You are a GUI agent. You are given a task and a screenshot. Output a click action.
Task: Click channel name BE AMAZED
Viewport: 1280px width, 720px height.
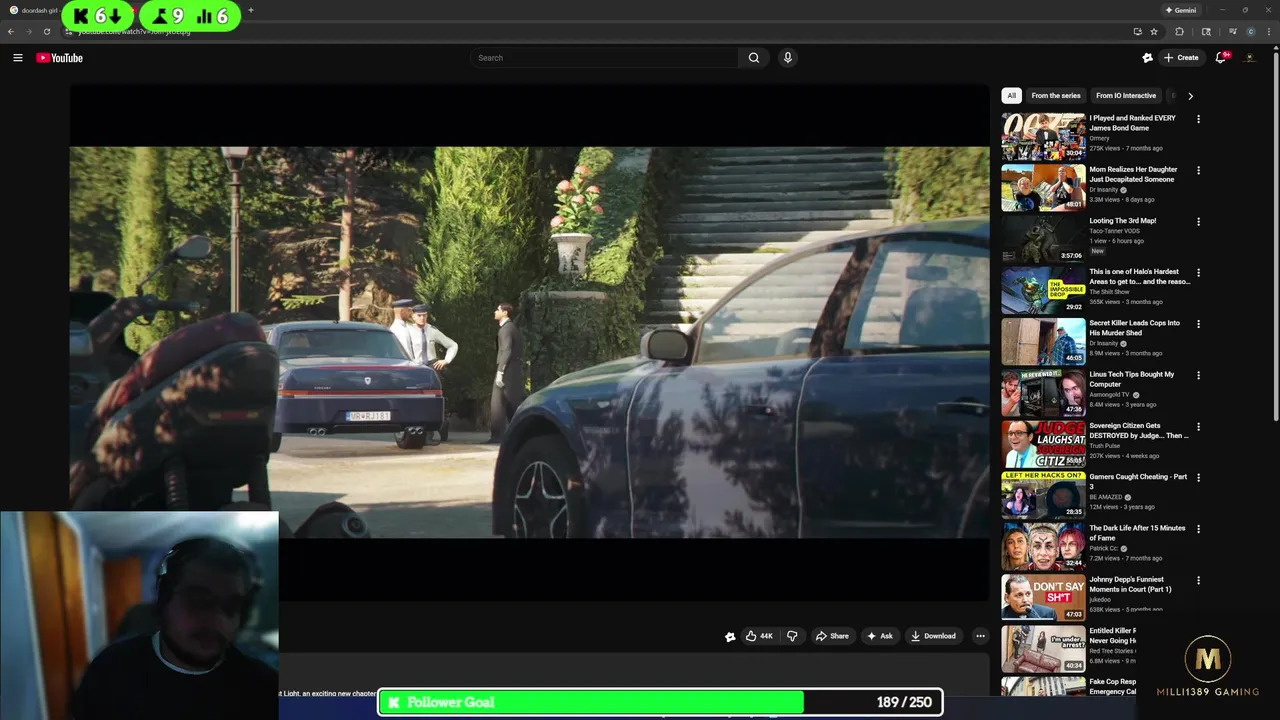point(1106,497)
